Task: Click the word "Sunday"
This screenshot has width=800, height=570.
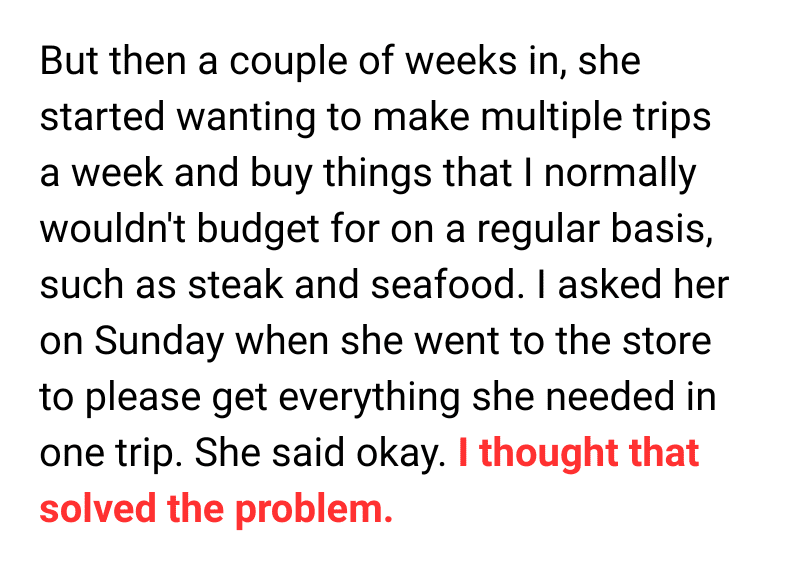Action: pos(160,341)
